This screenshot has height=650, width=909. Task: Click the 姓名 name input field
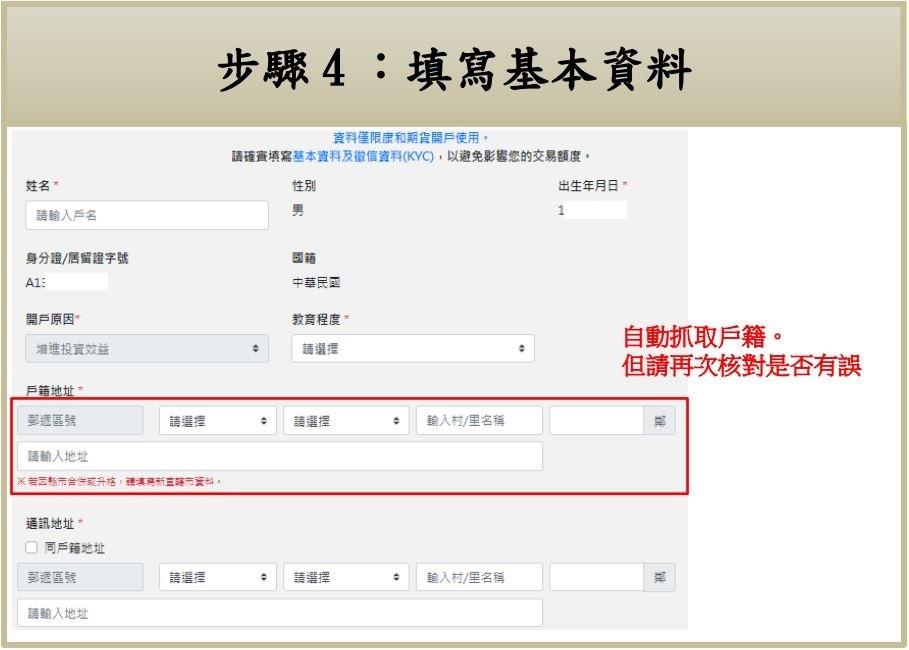coord(147,215)
